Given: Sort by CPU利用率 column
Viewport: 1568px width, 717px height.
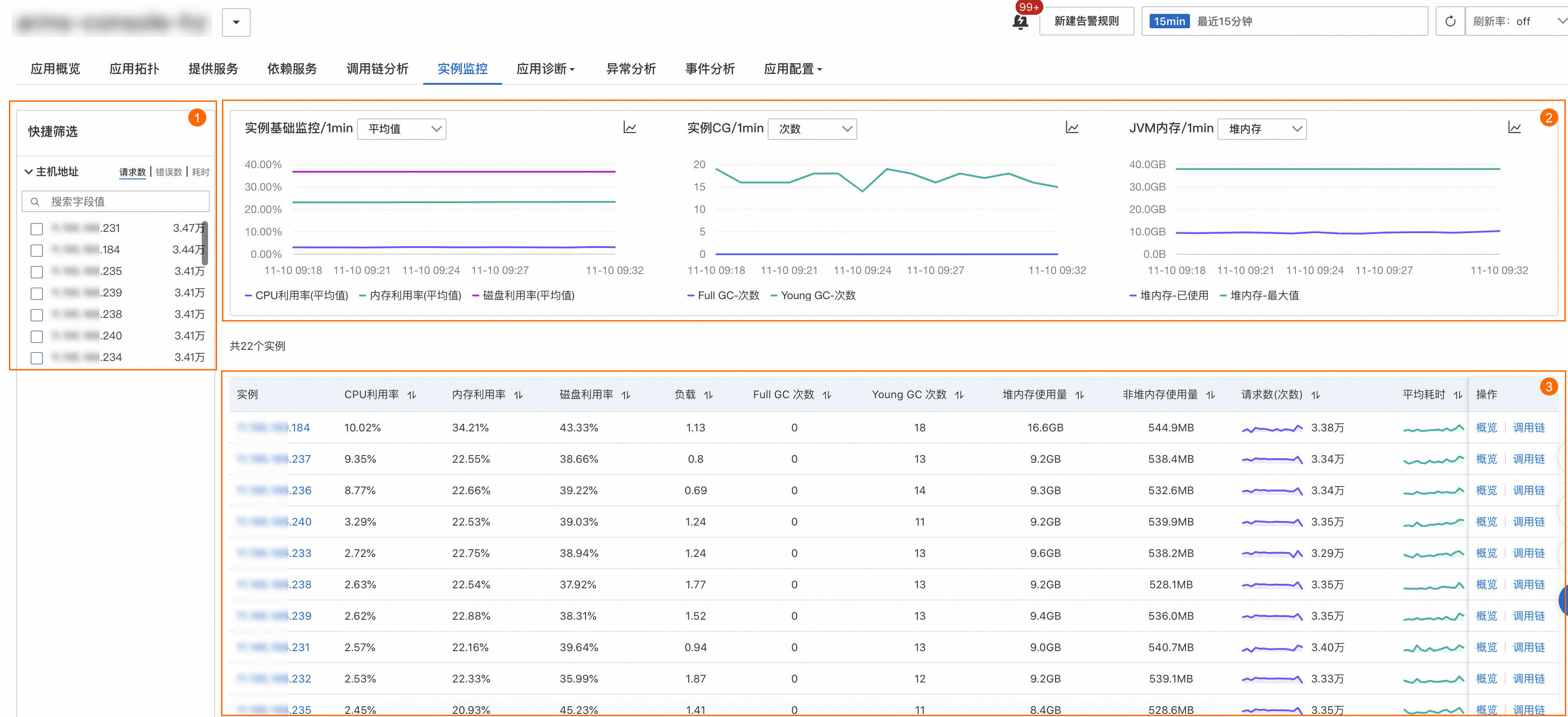Looking at the screenshot, I should click(x=412, y=395).
